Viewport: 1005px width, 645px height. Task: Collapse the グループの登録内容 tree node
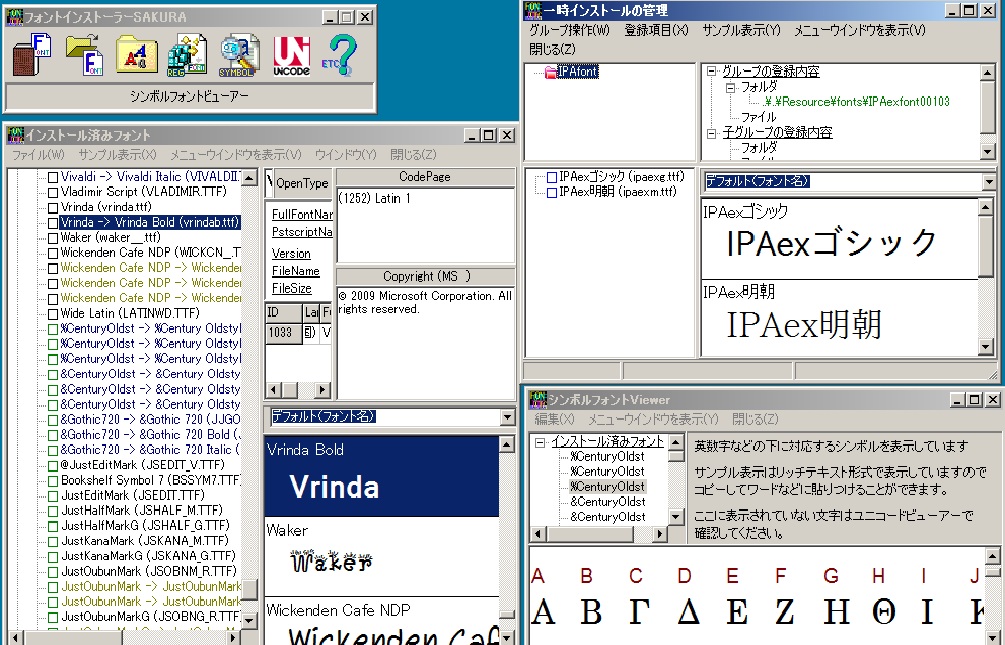coord(712,72)
